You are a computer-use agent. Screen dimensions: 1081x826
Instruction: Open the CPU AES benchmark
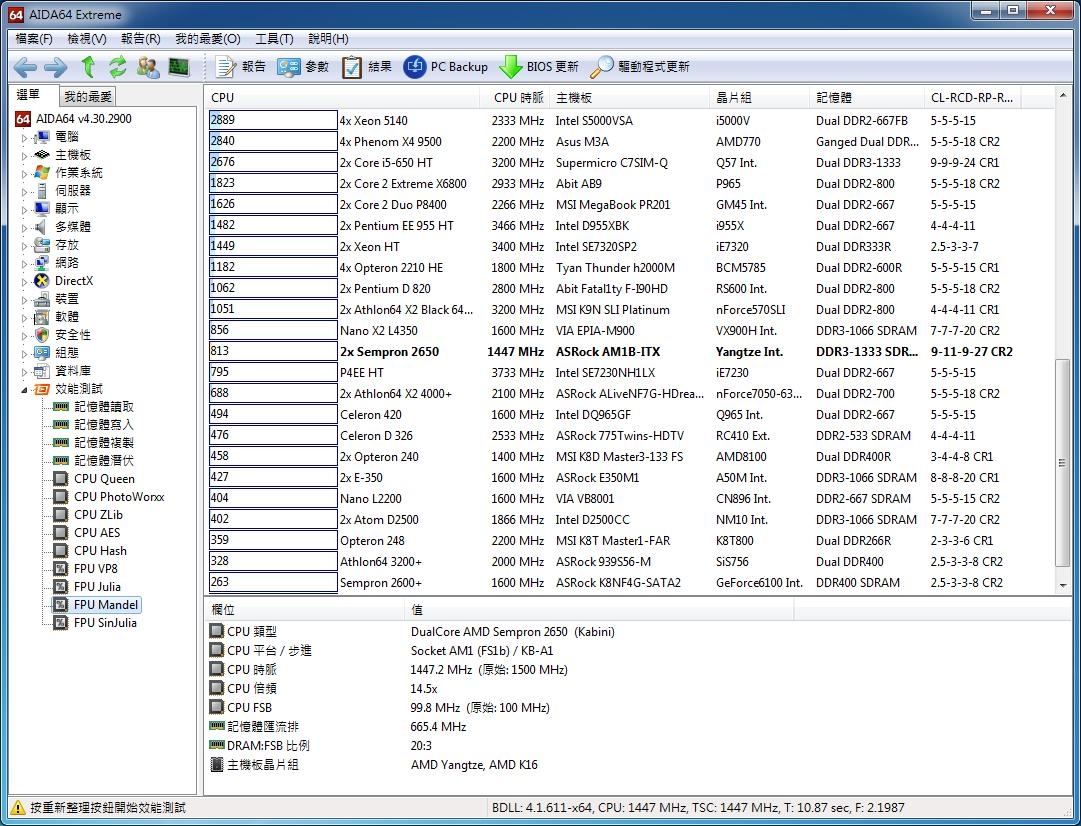[97, 532]
